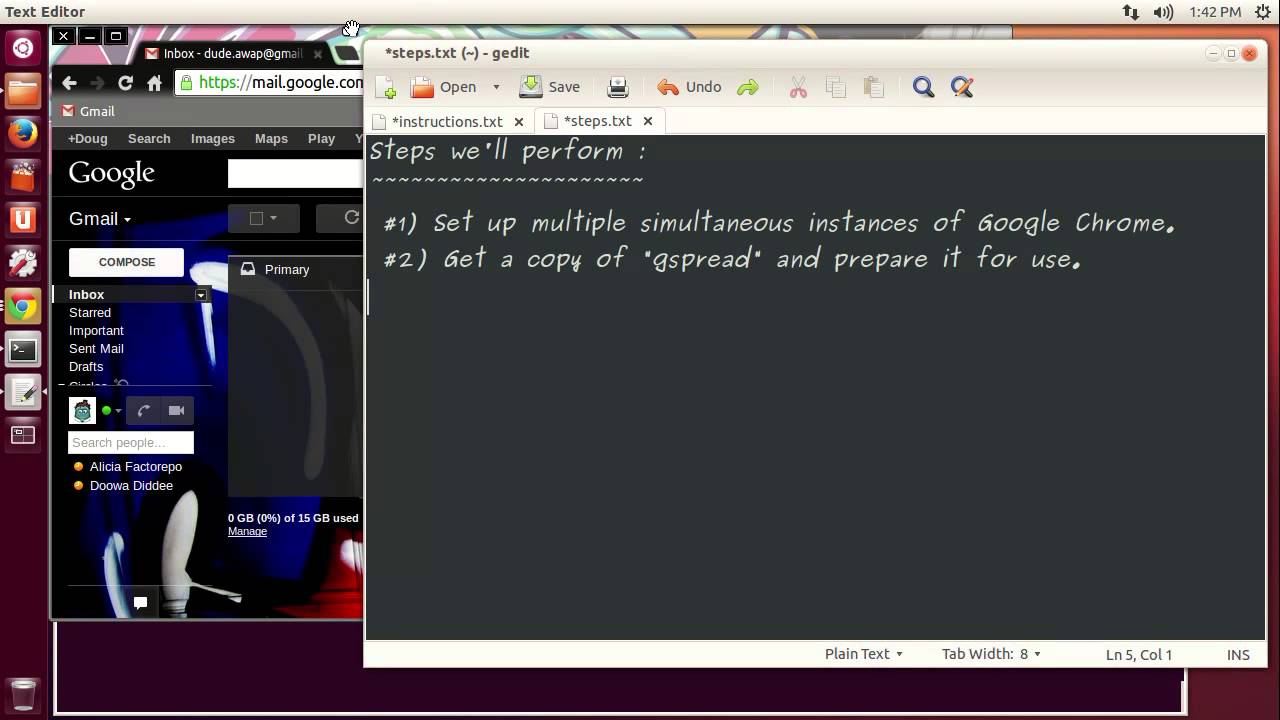Open the Inbox label
Image resolution: width=1280 pixels, height=720 pixels.
point(87,295)
